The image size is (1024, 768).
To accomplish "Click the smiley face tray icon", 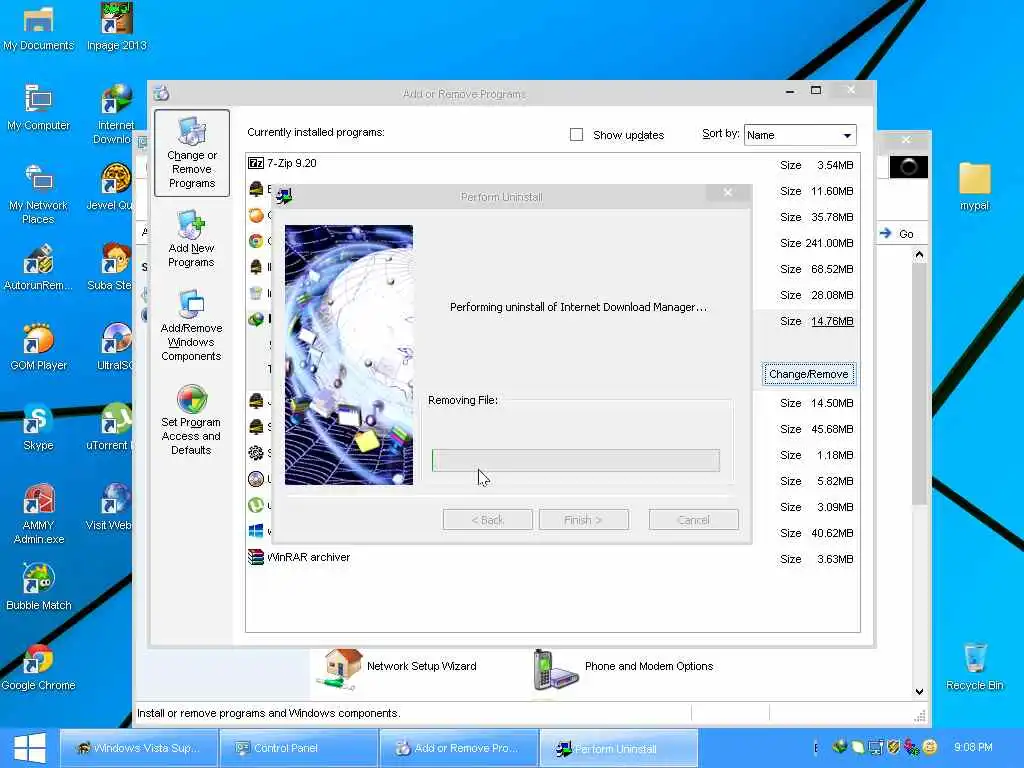I will coord(930,746).
